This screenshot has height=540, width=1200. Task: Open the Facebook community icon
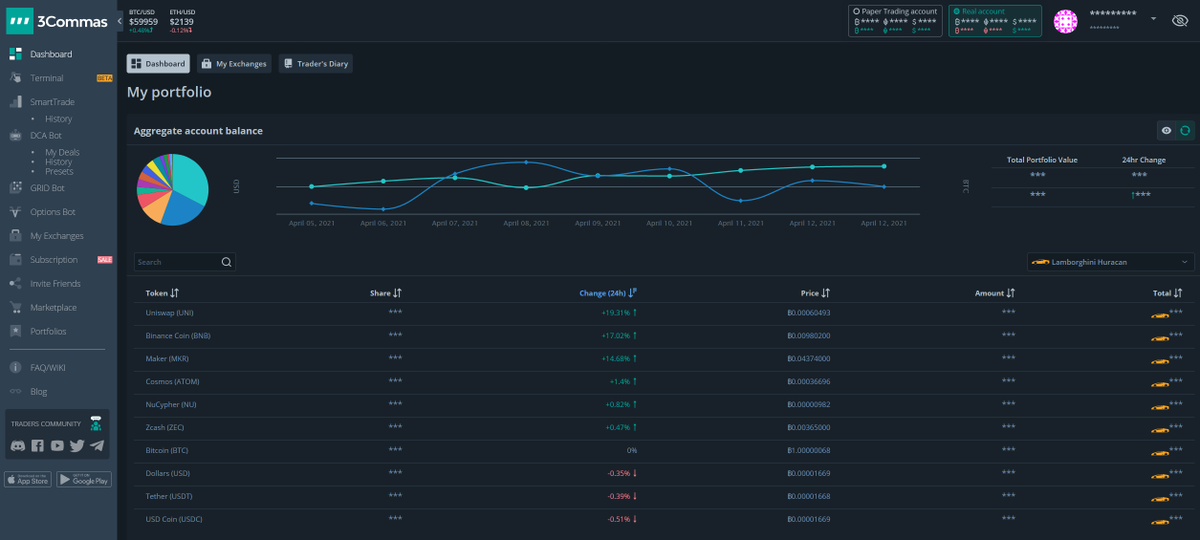[x=37, y=446]
